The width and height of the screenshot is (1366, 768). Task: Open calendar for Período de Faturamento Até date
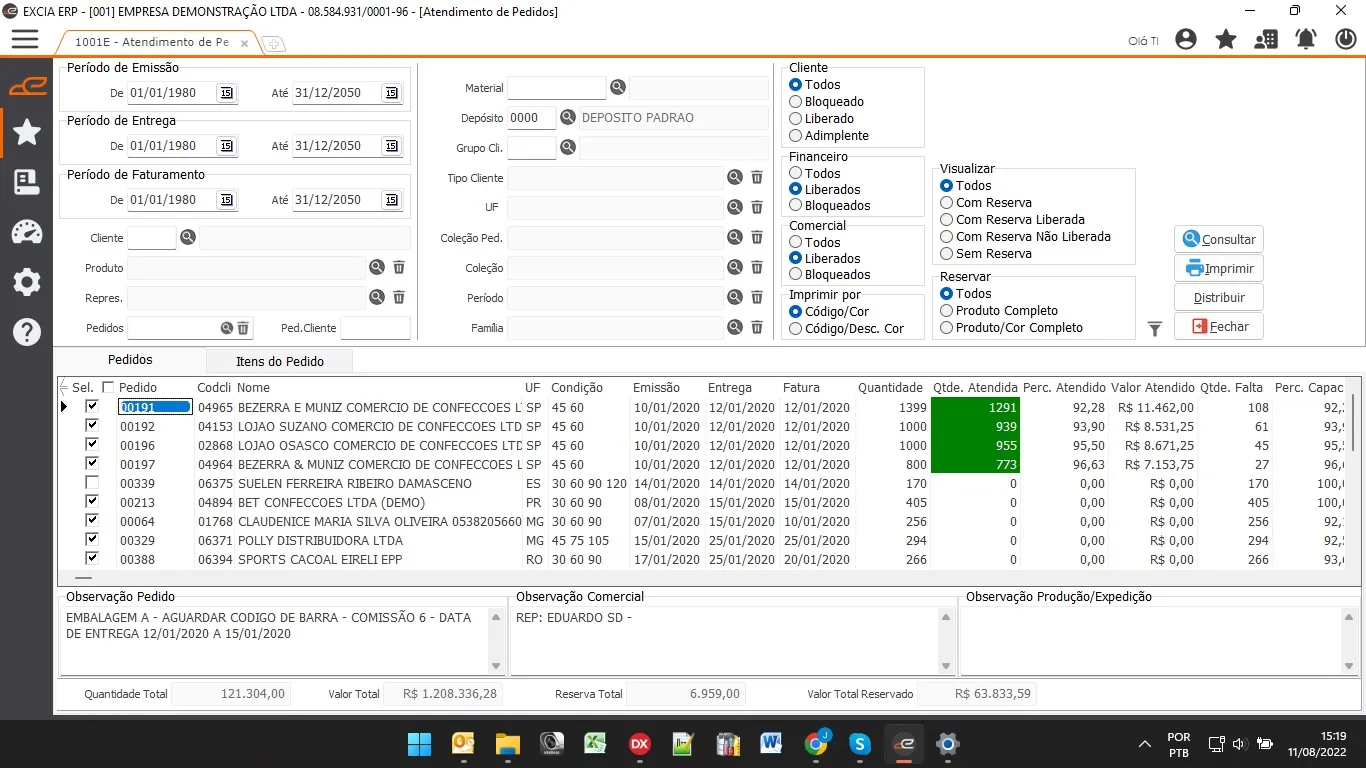coord(391,200)
